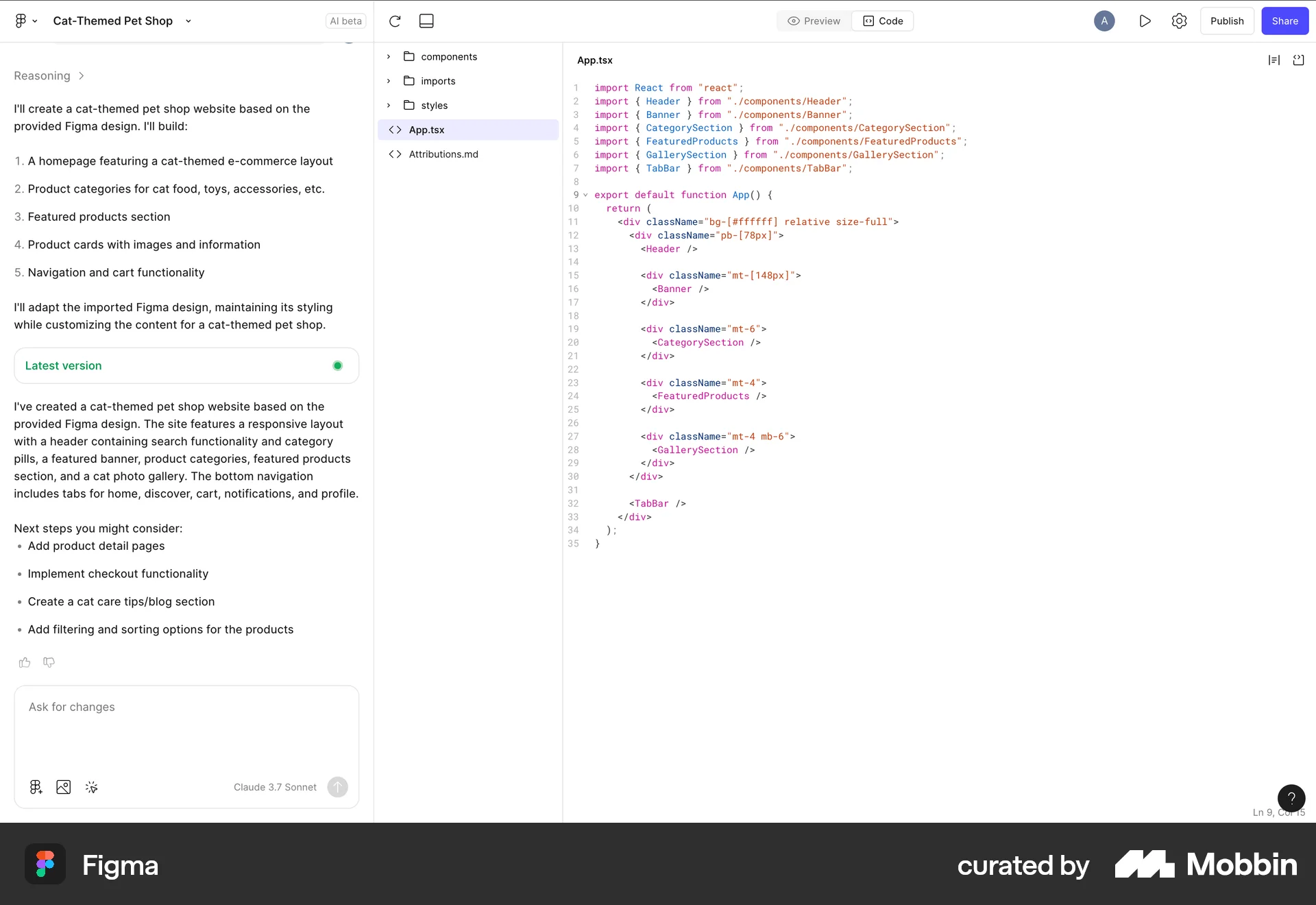Screen dimensions: 1316x905
Task: Attach an image to your prompt
Action: tap(63, 787)
